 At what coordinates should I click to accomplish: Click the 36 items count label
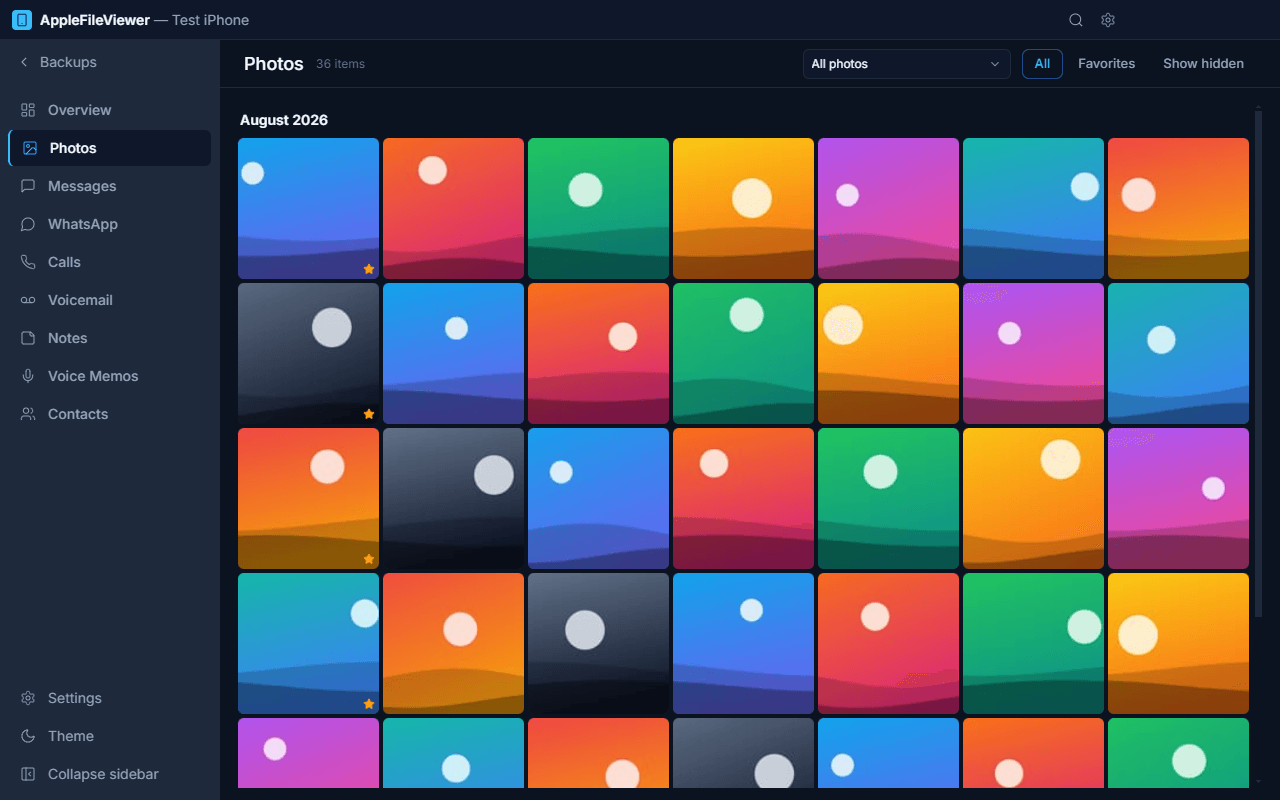click(340, 64)
